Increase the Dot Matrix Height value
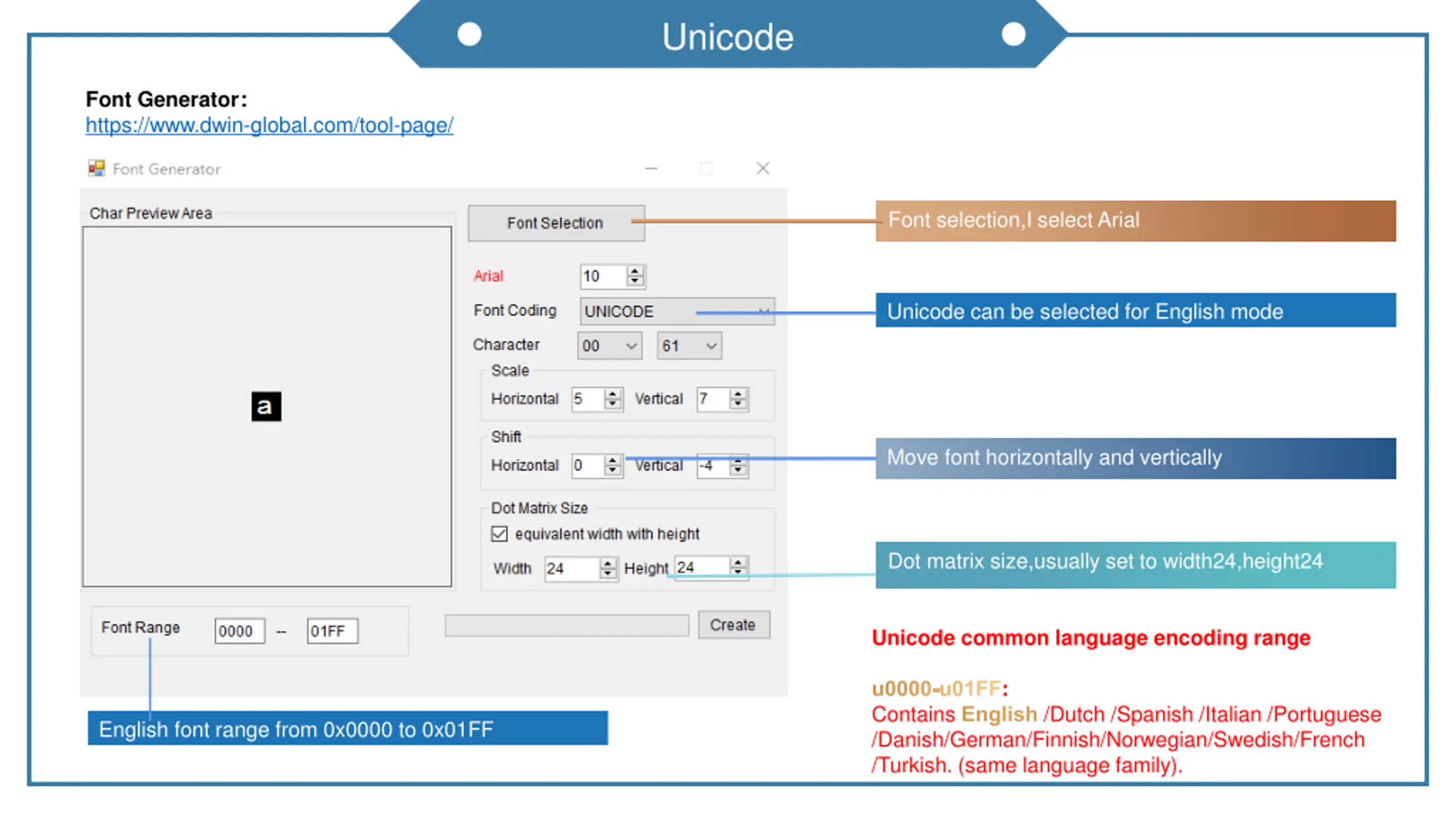The image size is (1456, 819). 738,561
